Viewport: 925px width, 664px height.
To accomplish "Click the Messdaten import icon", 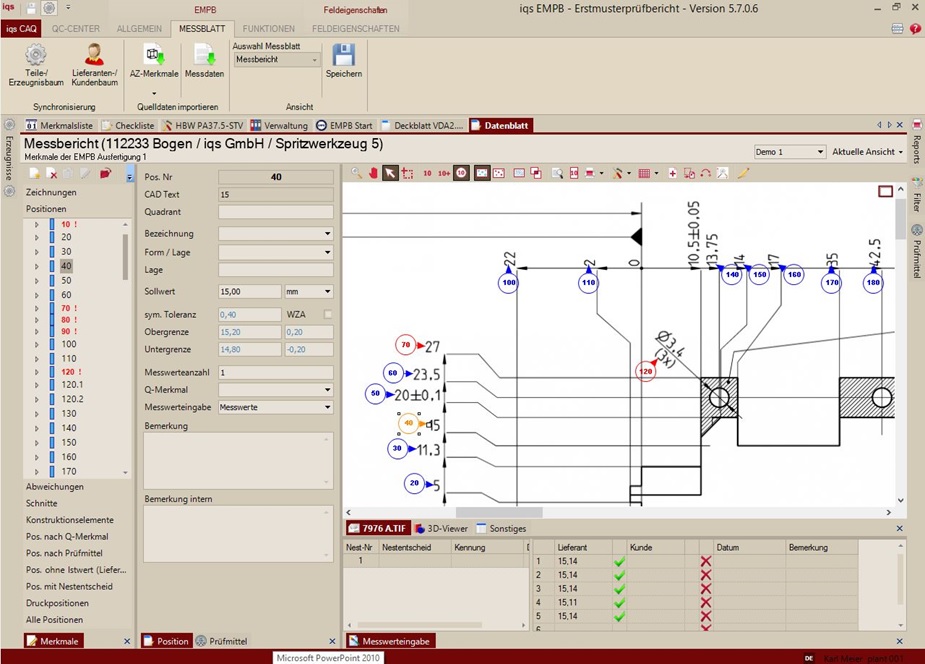I will [205, 55].
